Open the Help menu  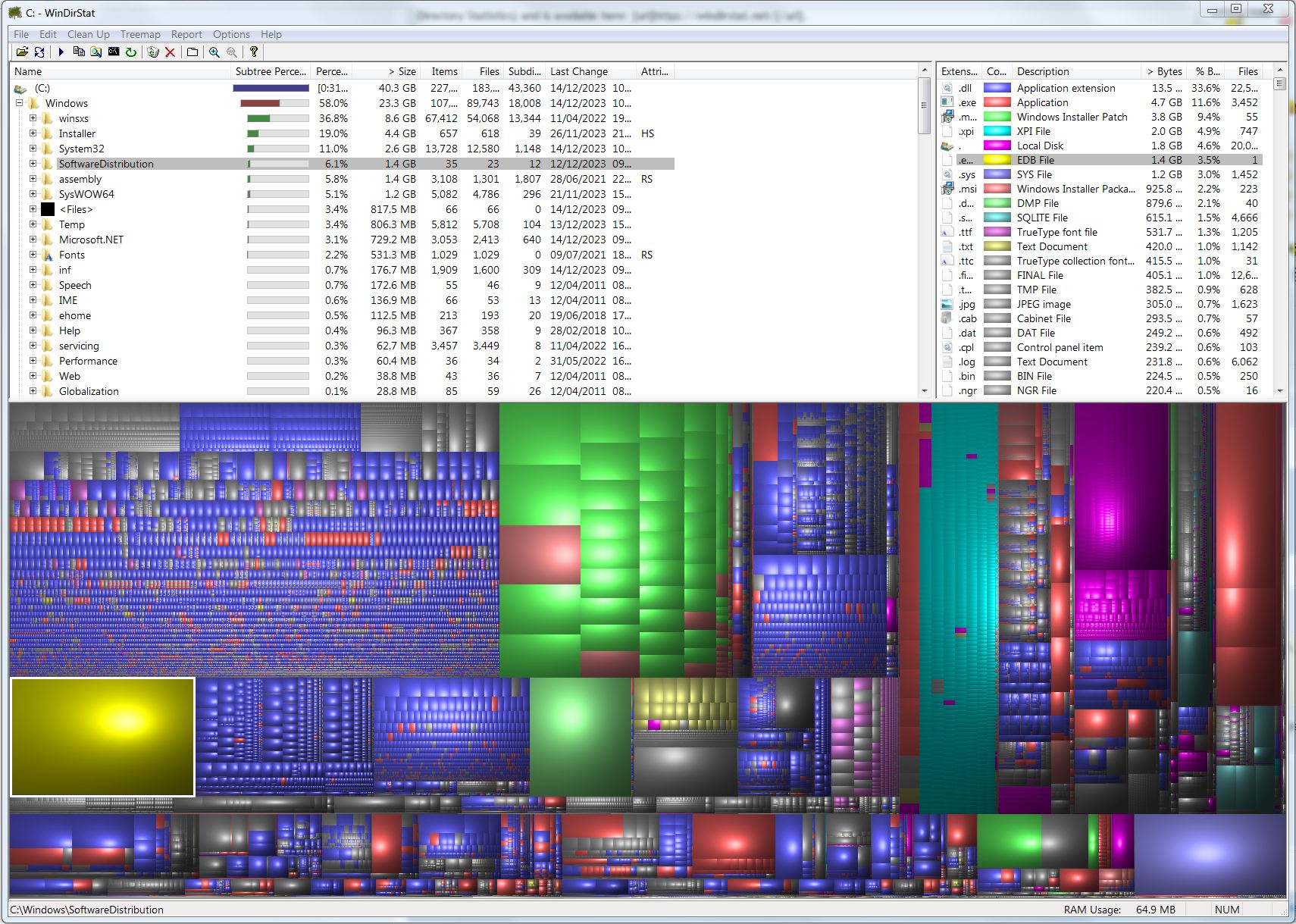(x=271, y=34)
